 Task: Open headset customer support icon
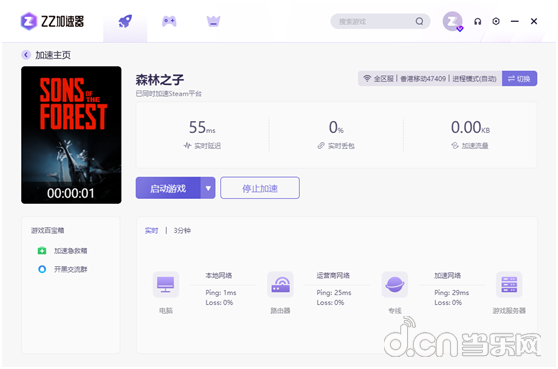click(478, 21)
